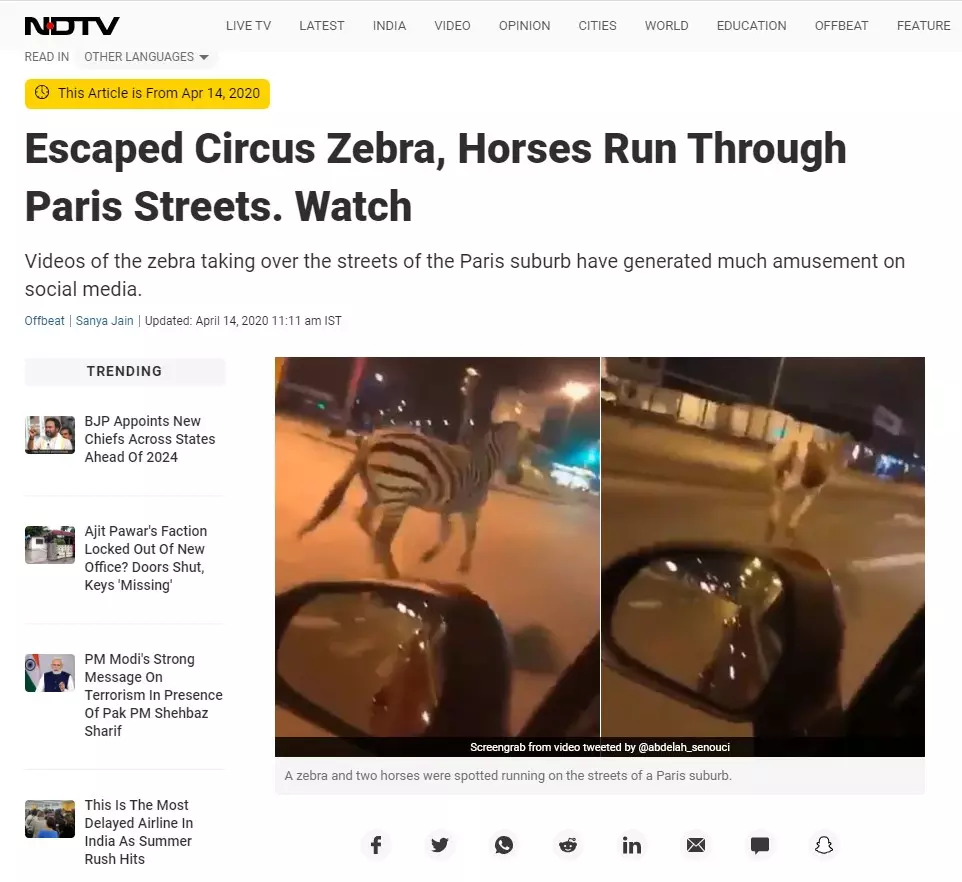This screenshot has height=882, width=962.
Task: Share article on Facebook icon
Action: coord(376,845)
